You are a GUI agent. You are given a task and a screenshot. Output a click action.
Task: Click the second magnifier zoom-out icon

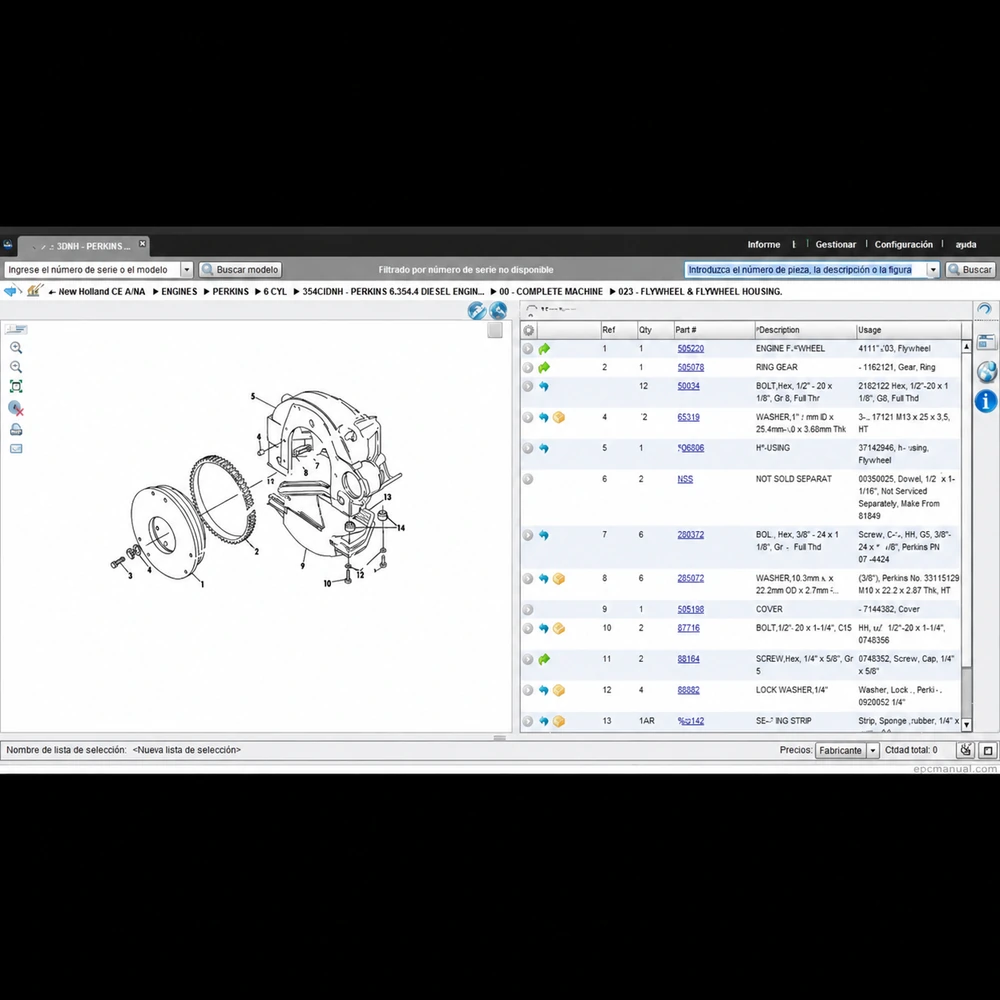click(16, 367)
